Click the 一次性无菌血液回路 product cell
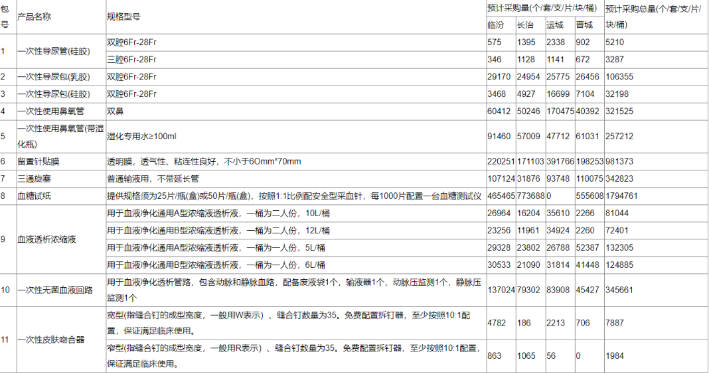Viewport: 709px width, 373px height. pyautogui.click(x=55, y=290)
